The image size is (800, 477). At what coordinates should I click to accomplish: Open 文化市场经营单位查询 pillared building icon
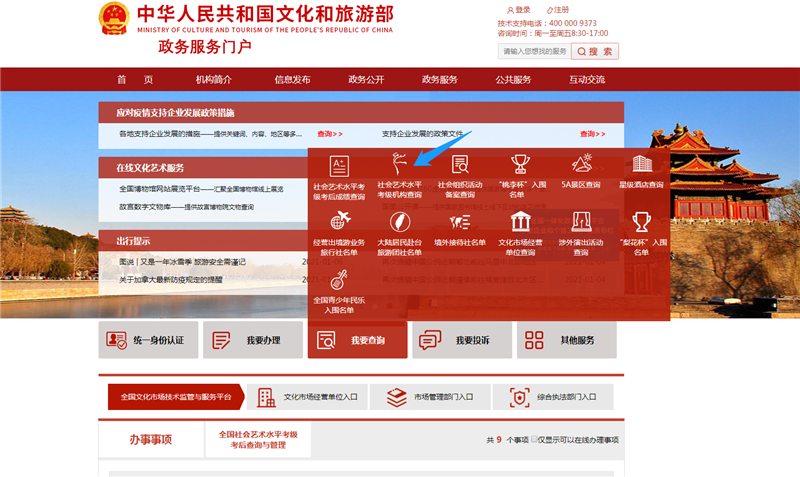(520, 221)
